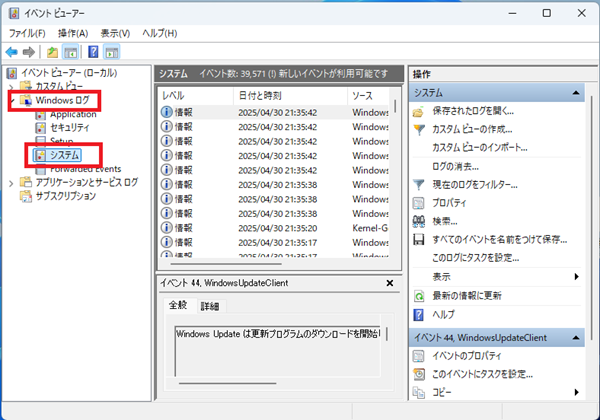The image size is (600, 420).
Task: Click the binoculars search icon
Action: coord(419,221)
